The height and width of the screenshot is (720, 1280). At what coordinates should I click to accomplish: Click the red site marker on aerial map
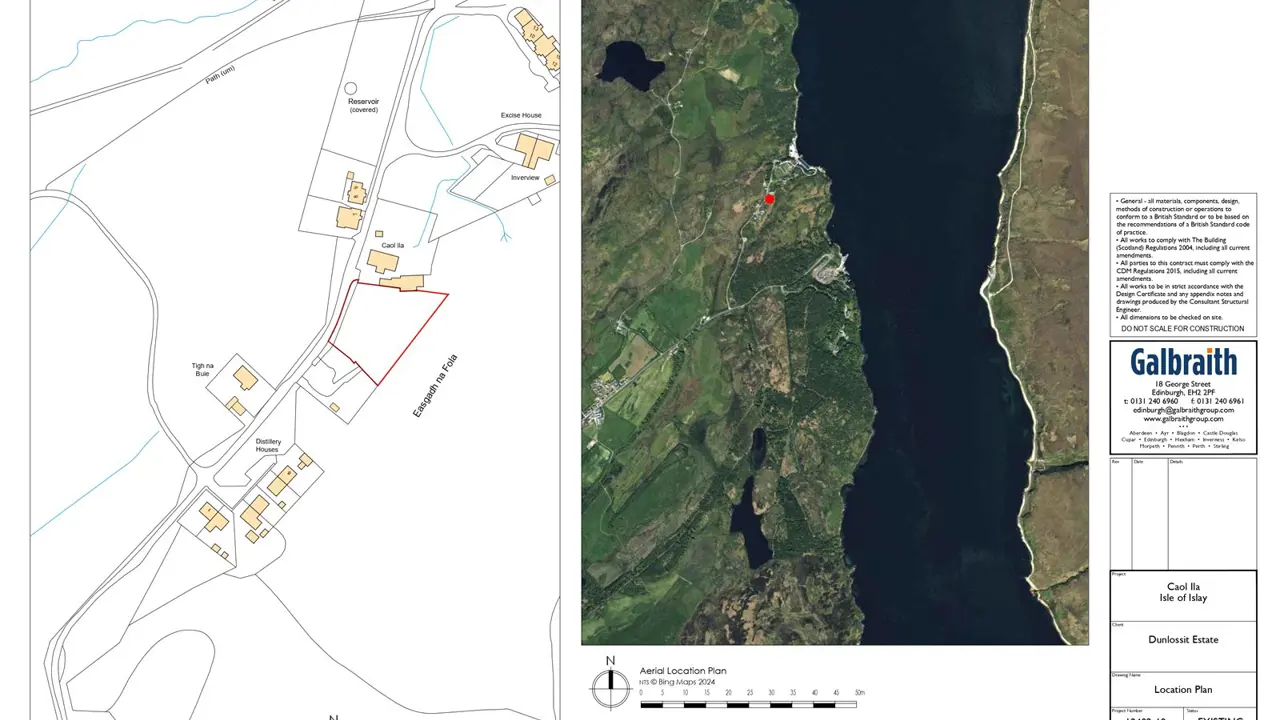pos(770,199)
